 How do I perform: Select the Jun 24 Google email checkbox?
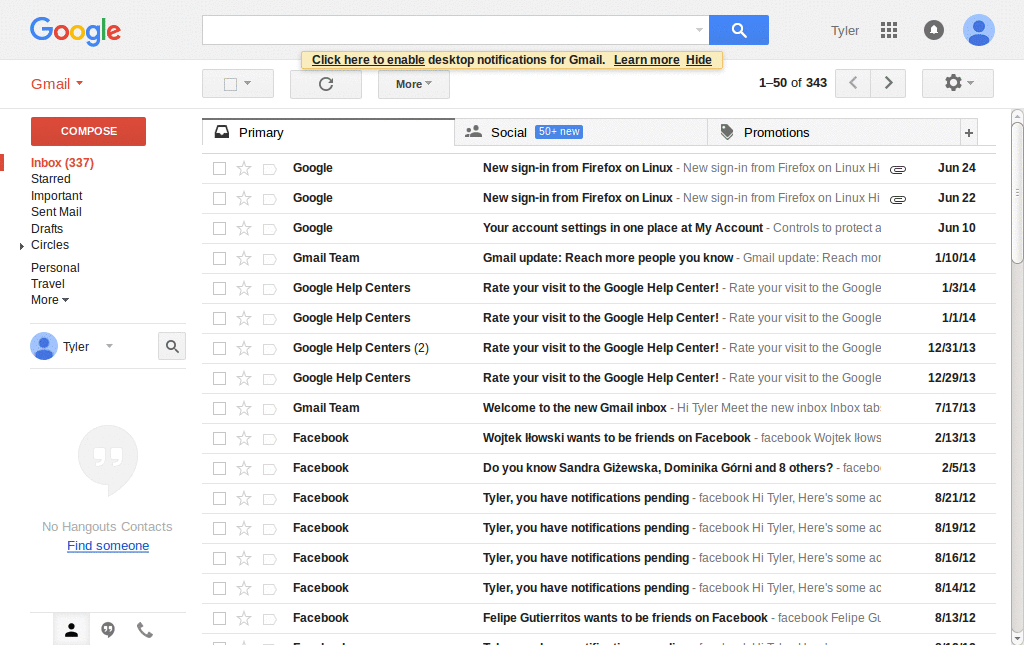click(x=219, y=168)
